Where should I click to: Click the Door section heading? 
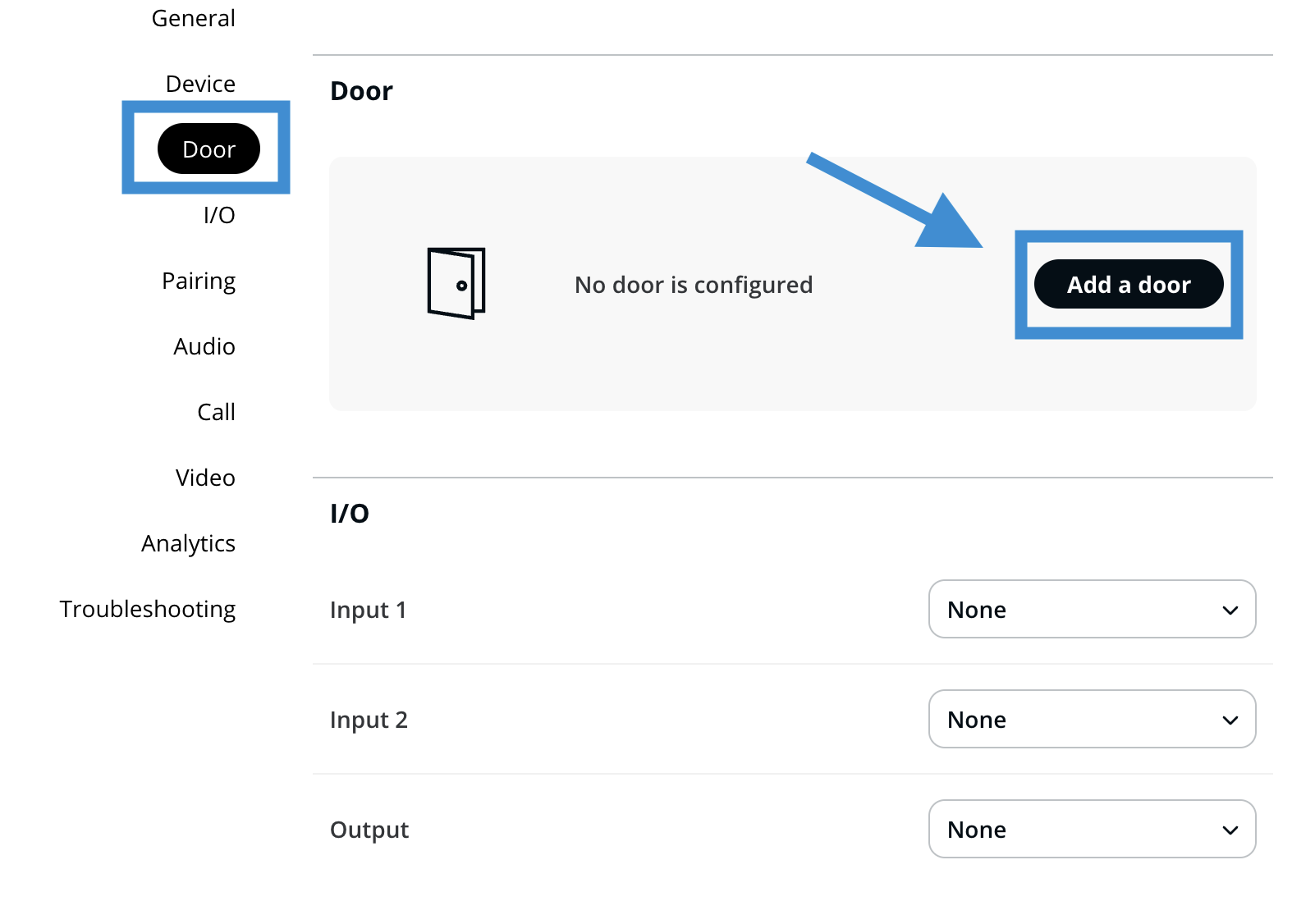(x=361, y=91)
